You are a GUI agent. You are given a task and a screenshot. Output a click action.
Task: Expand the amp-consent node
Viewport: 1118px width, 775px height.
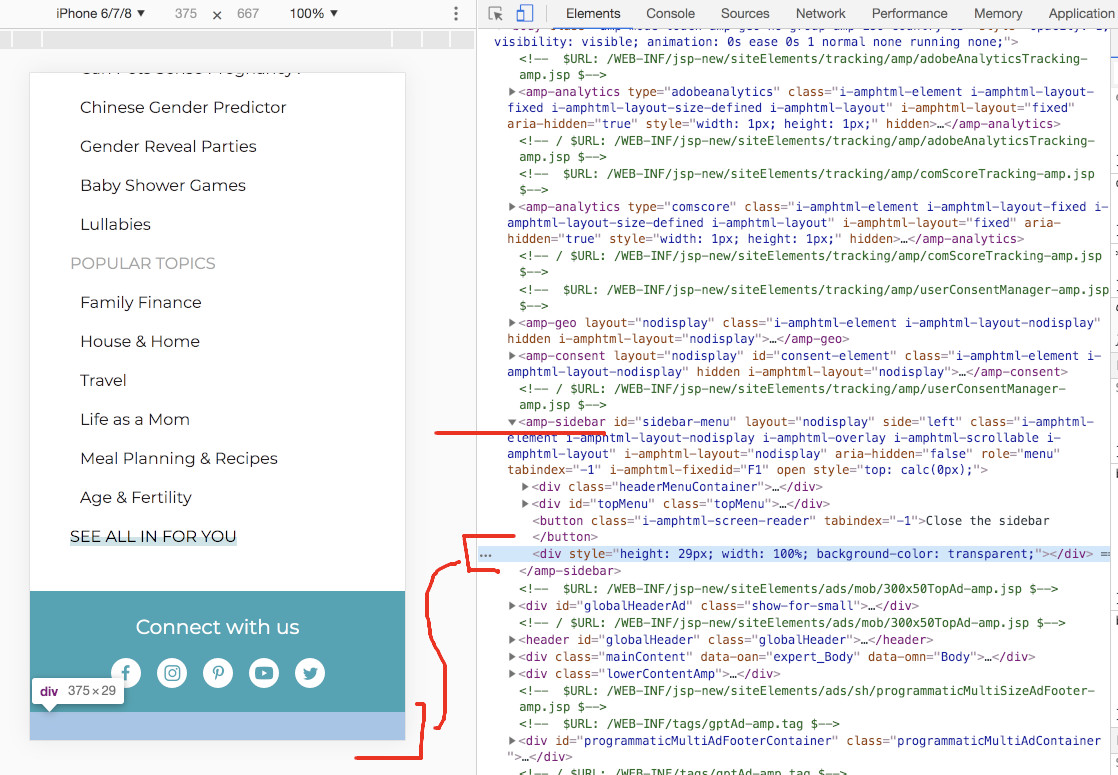point(512,356)
